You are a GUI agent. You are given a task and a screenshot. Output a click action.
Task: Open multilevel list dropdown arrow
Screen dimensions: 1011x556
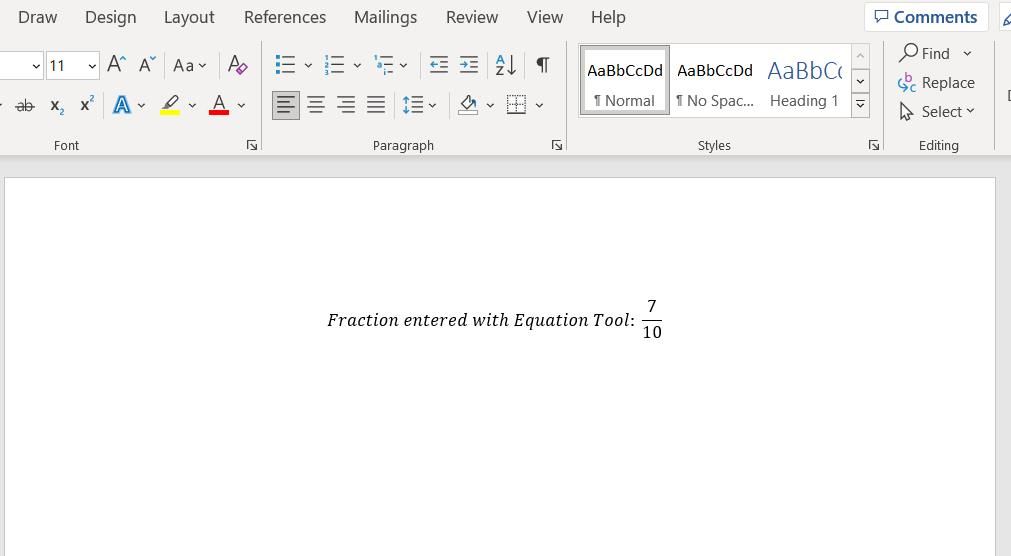coord(404,65)
